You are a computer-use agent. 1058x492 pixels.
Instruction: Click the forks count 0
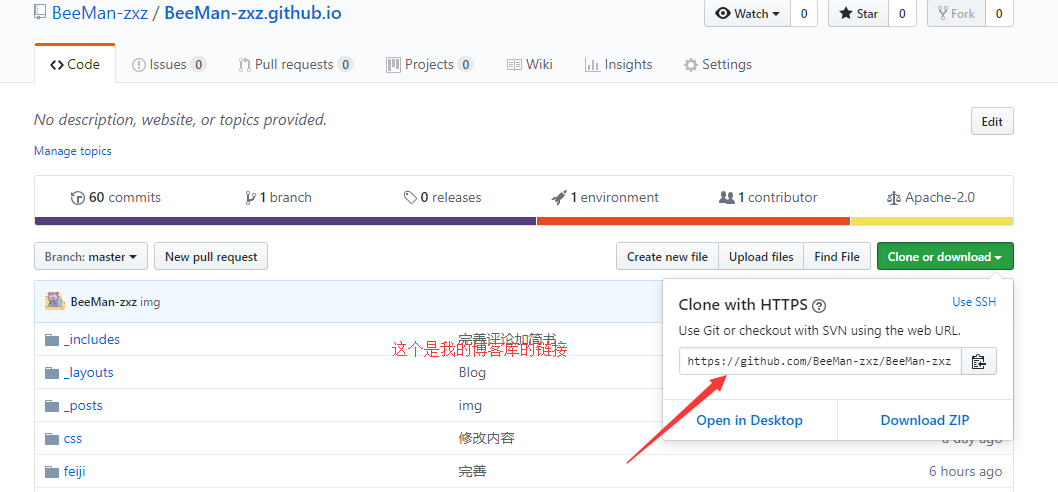tap(999, 13)
